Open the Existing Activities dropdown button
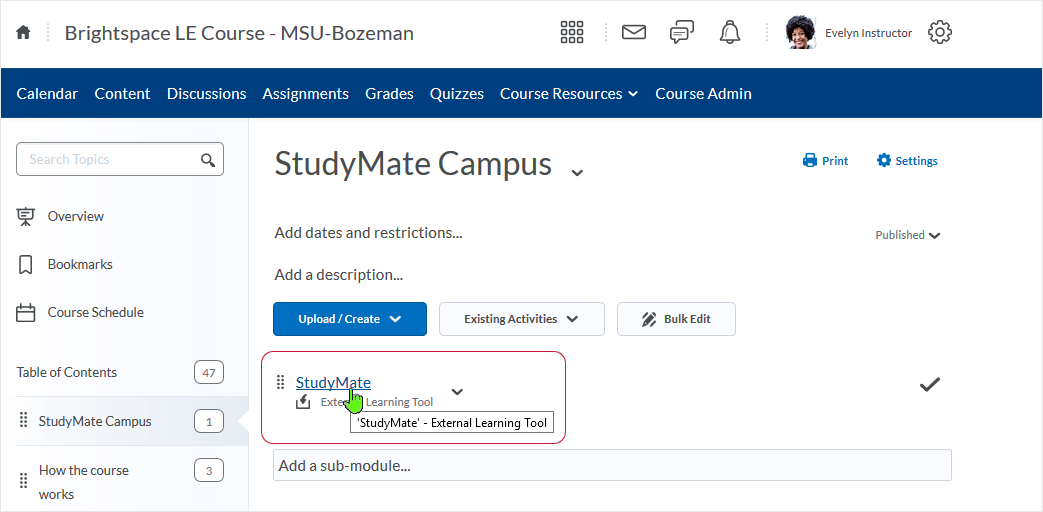 click(522, 319)
